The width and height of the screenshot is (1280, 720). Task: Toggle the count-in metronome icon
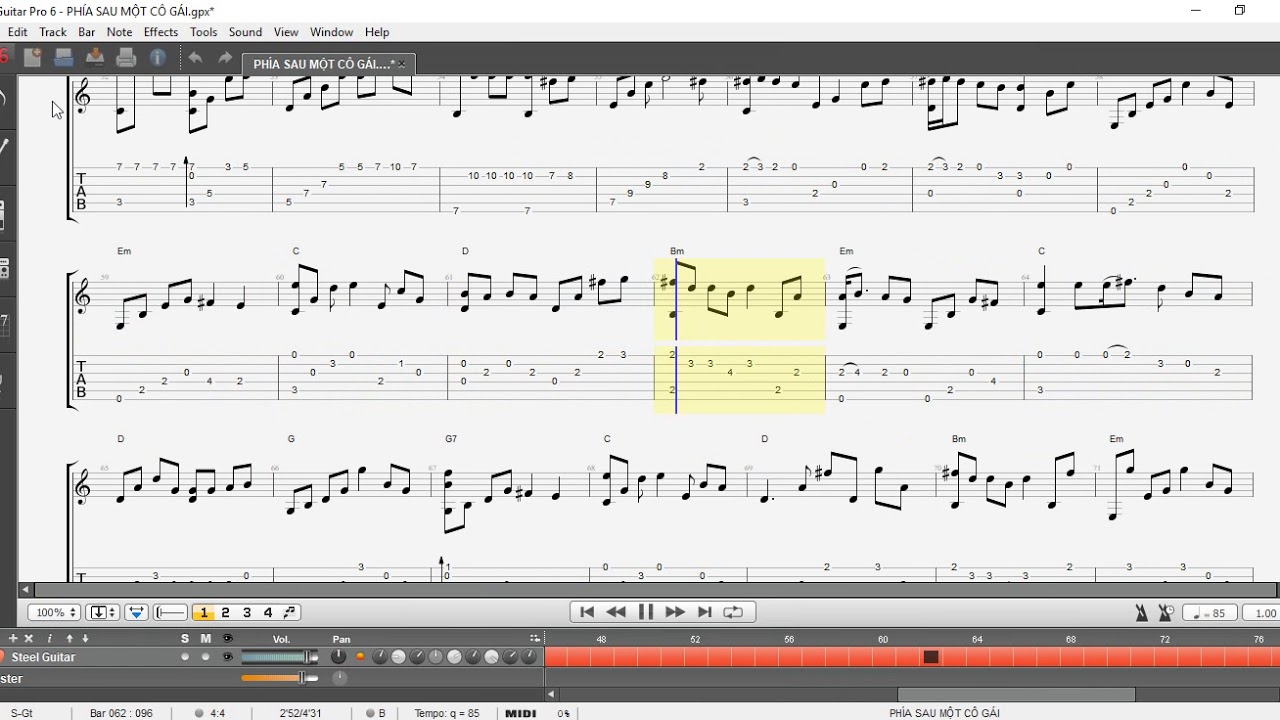pos(1165,613)
